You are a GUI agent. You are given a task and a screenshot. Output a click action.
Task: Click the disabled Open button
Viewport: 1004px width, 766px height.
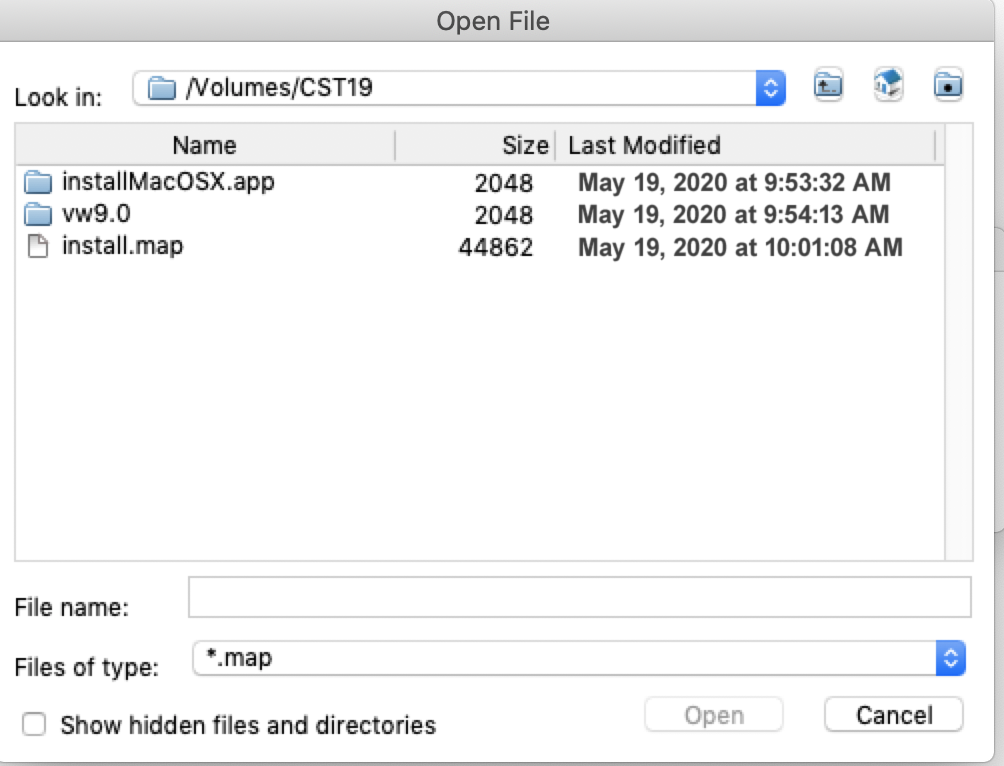(x=714, y=715)
